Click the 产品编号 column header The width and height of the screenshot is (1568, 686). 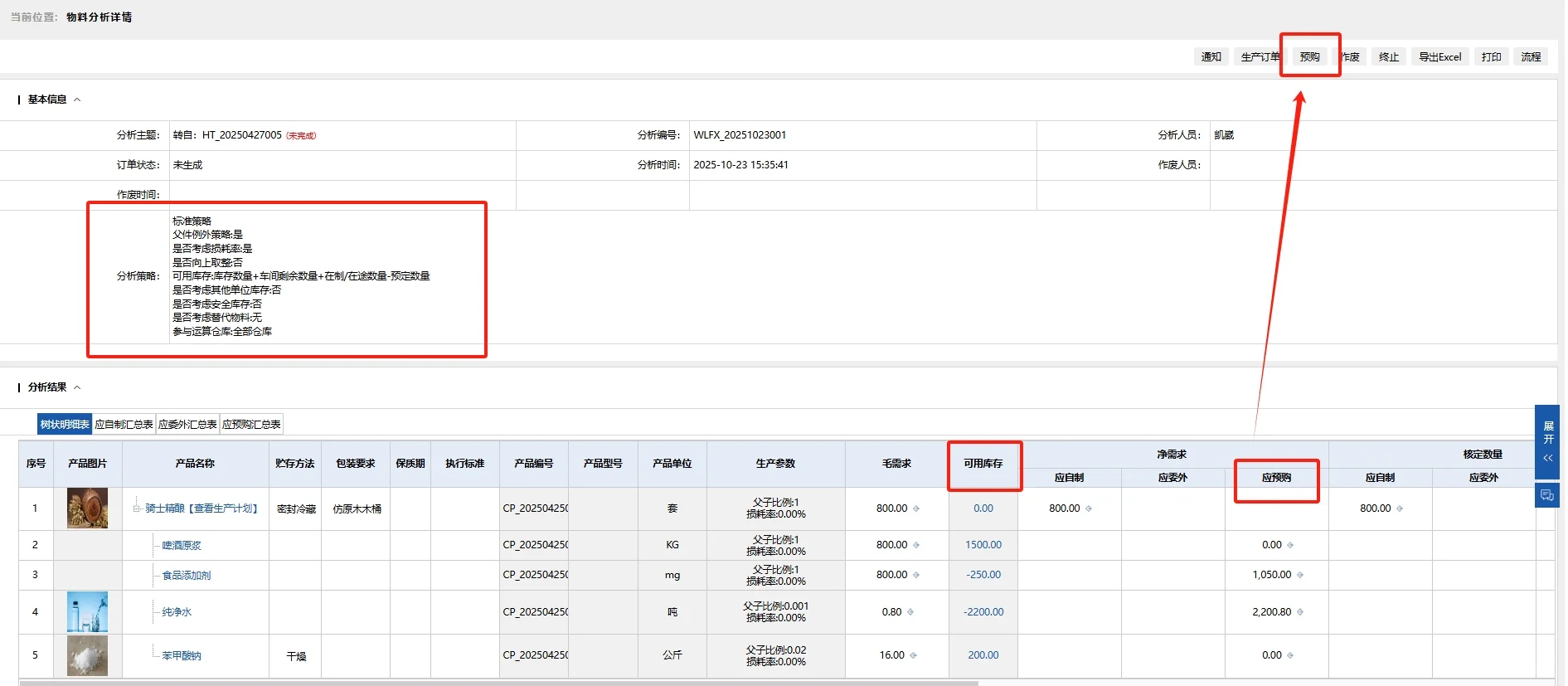[534, 464]
